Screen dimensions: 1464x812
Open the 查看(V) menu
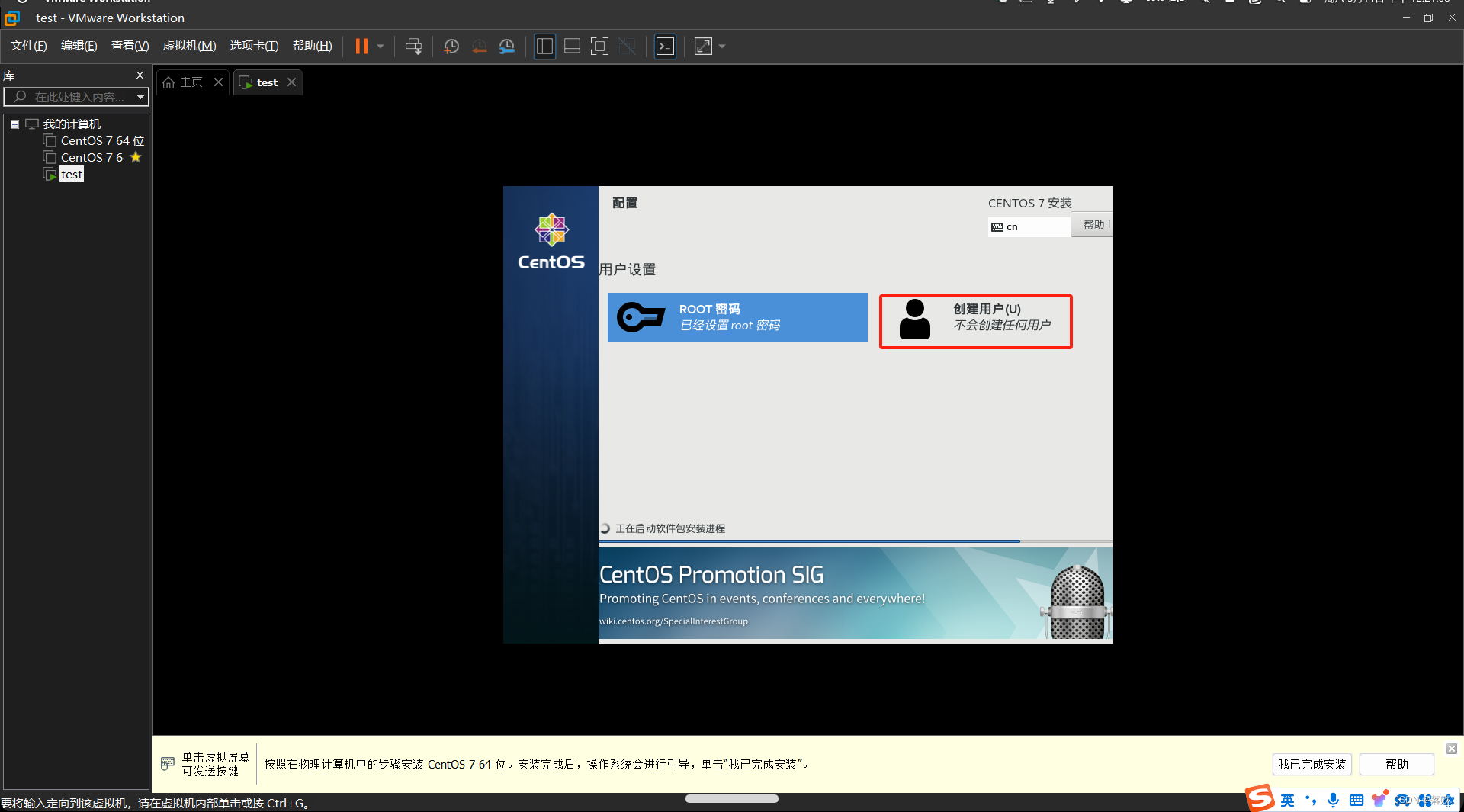(130, 46)
